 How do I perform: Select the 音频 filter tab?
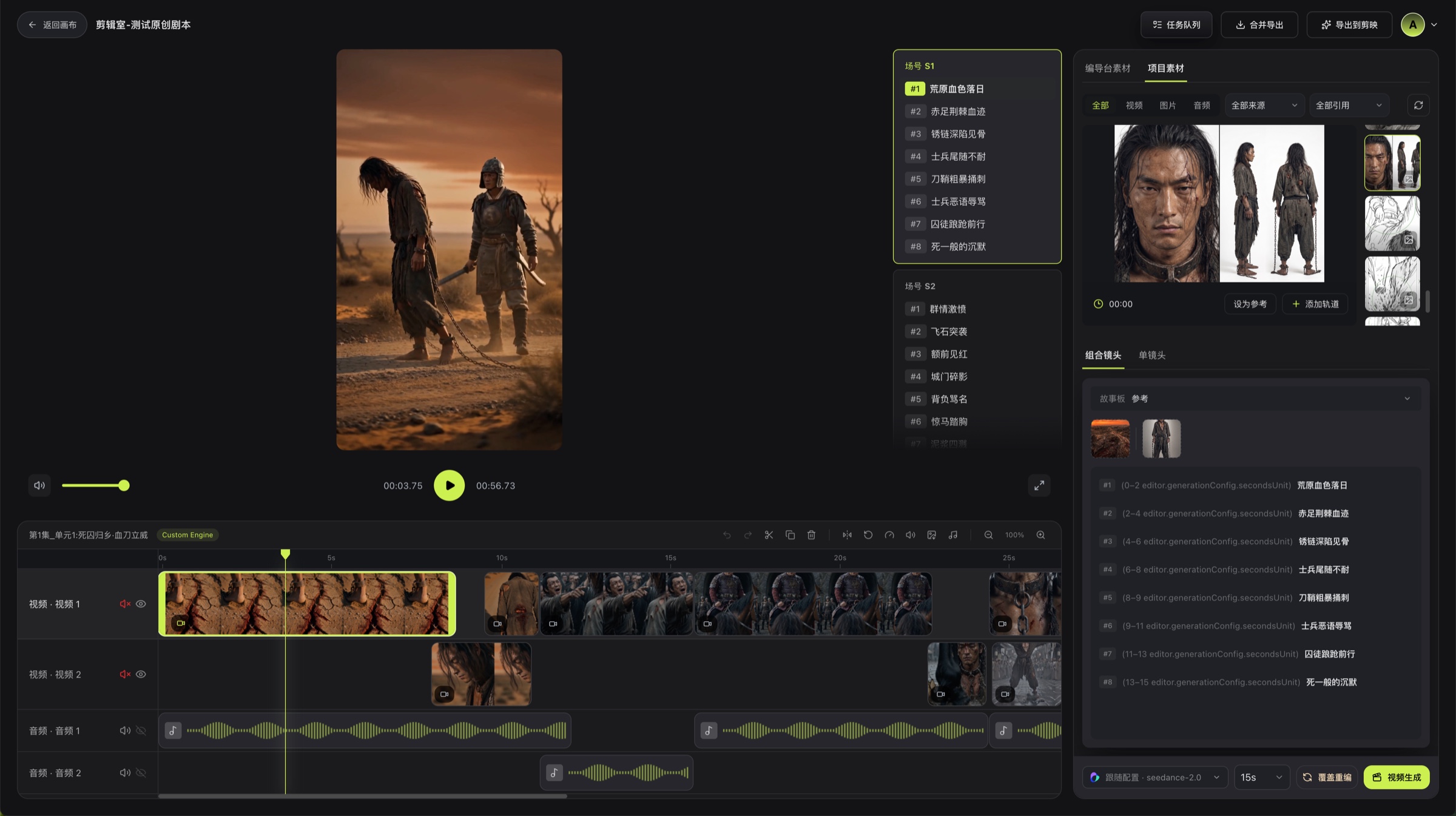1202,106
